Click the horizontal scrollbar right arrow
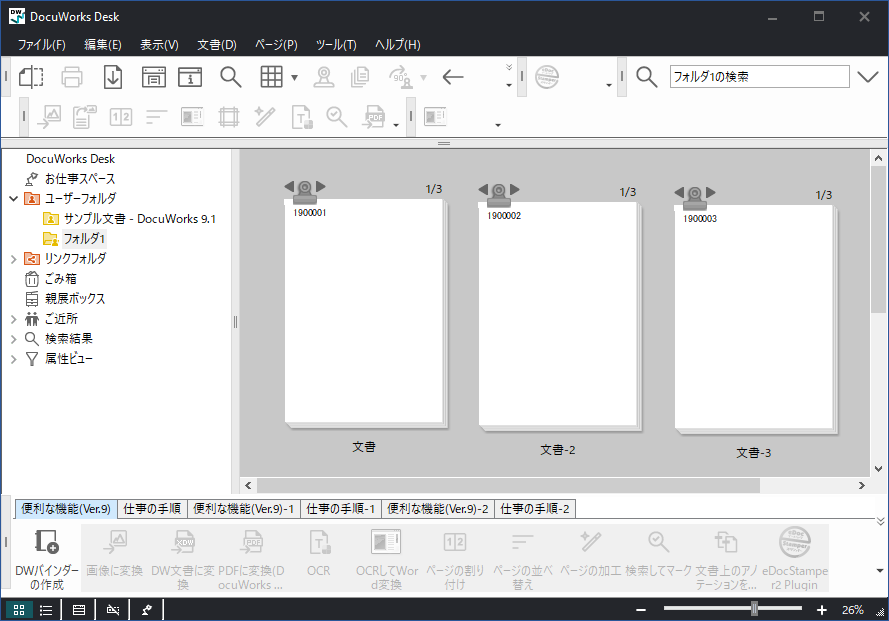 click(x=862, y=485)
